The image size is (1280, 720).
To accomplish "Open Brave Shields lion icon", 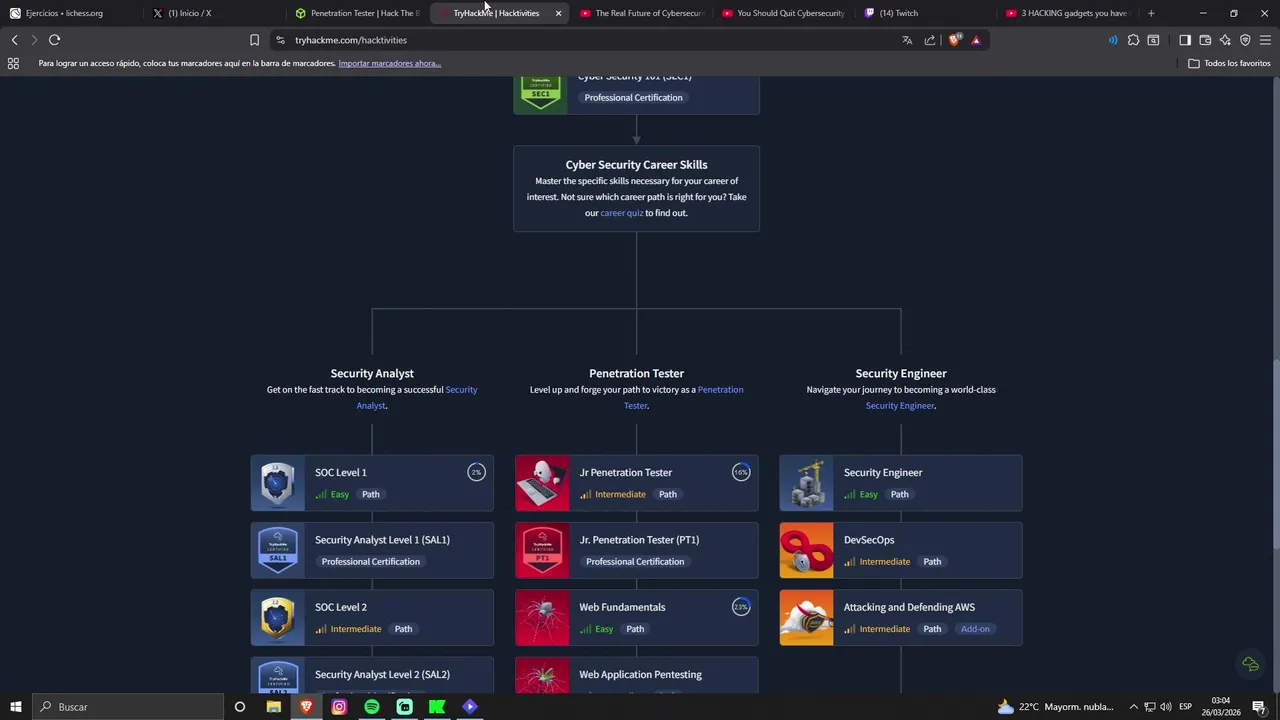I will (x=954, y=40).
